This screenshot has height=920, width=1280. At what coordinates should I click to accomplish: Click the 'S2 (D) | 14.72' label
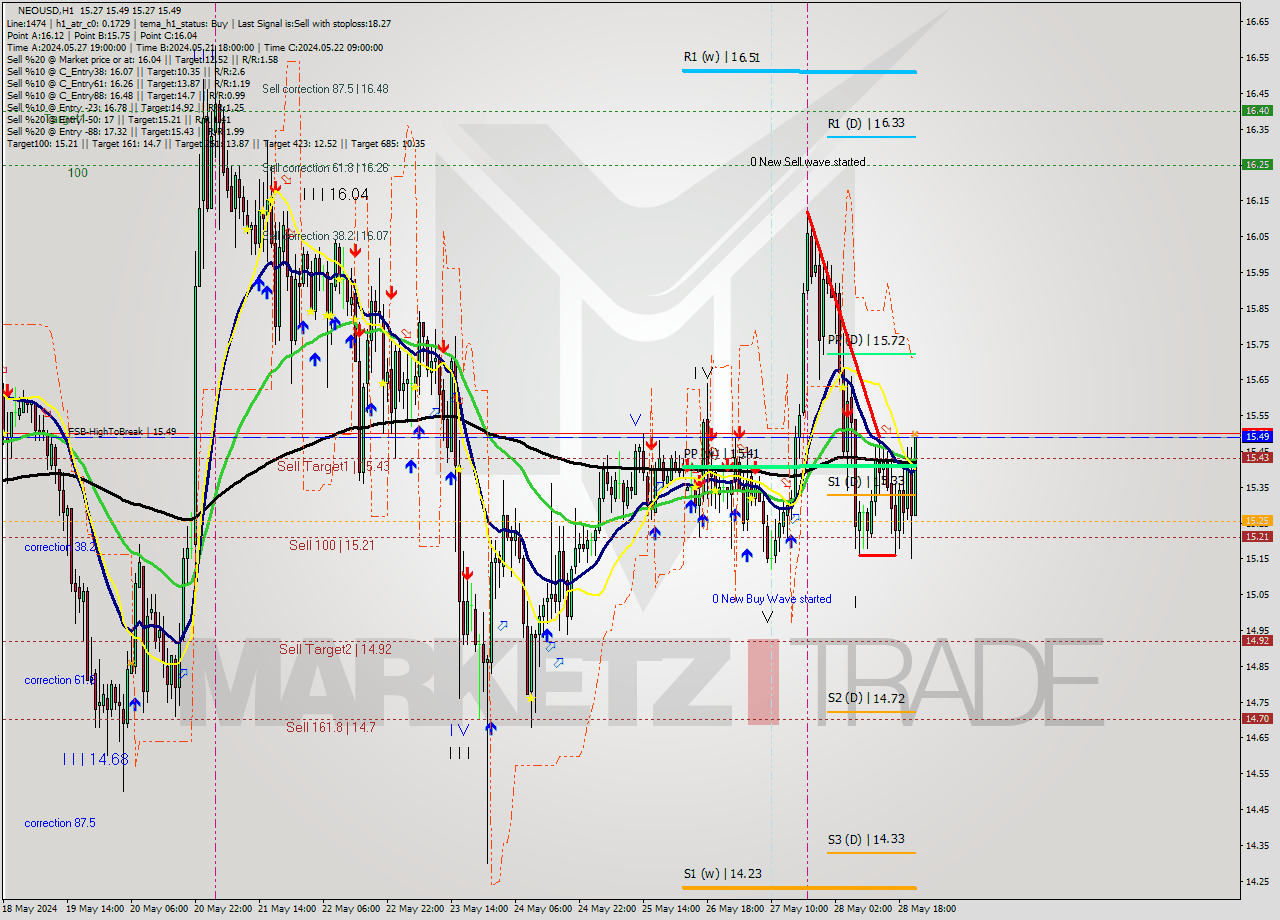coord(866,698)
